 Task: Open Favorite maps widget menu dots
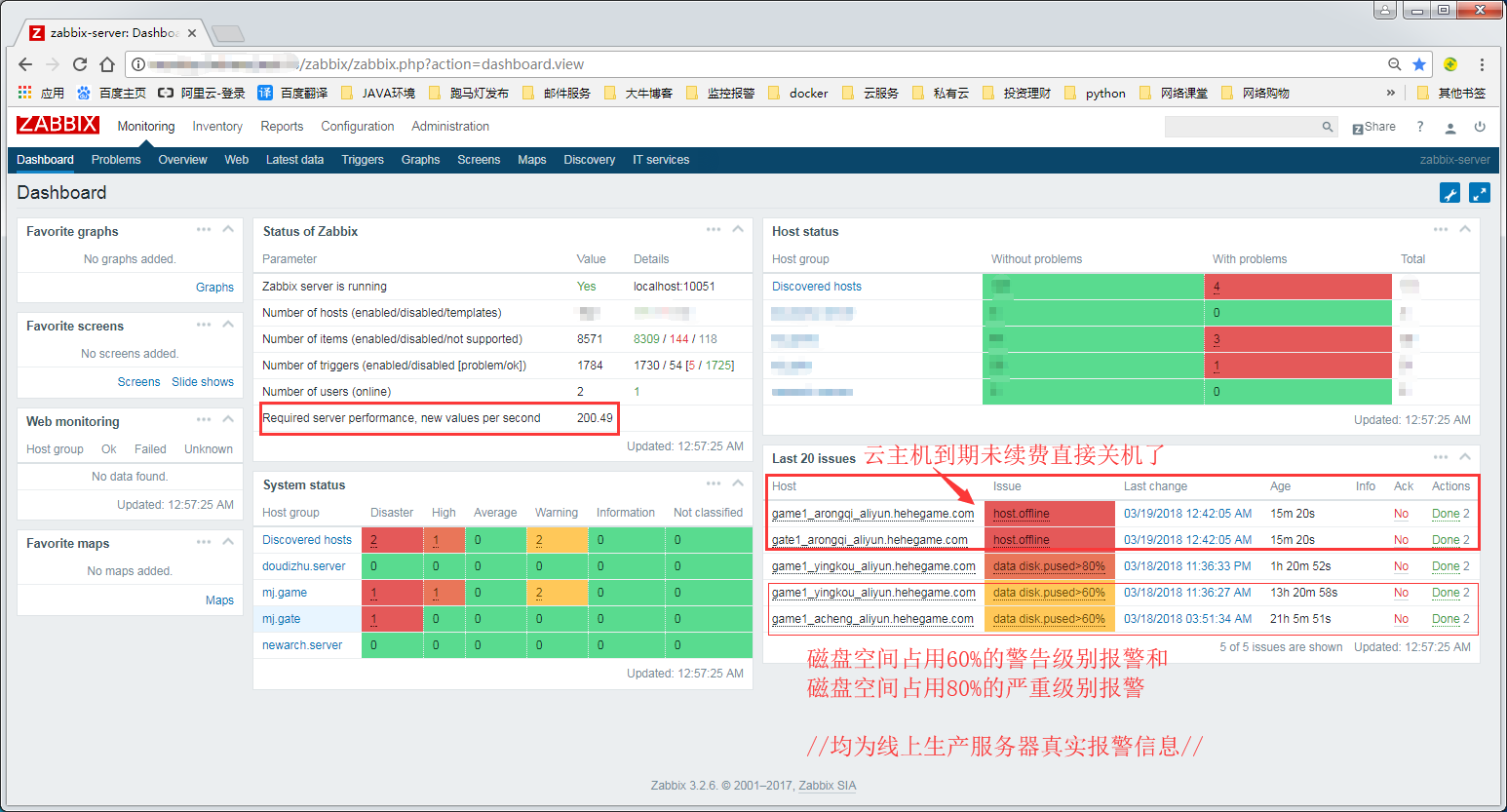pyautogui.click(x=204, y=542)
